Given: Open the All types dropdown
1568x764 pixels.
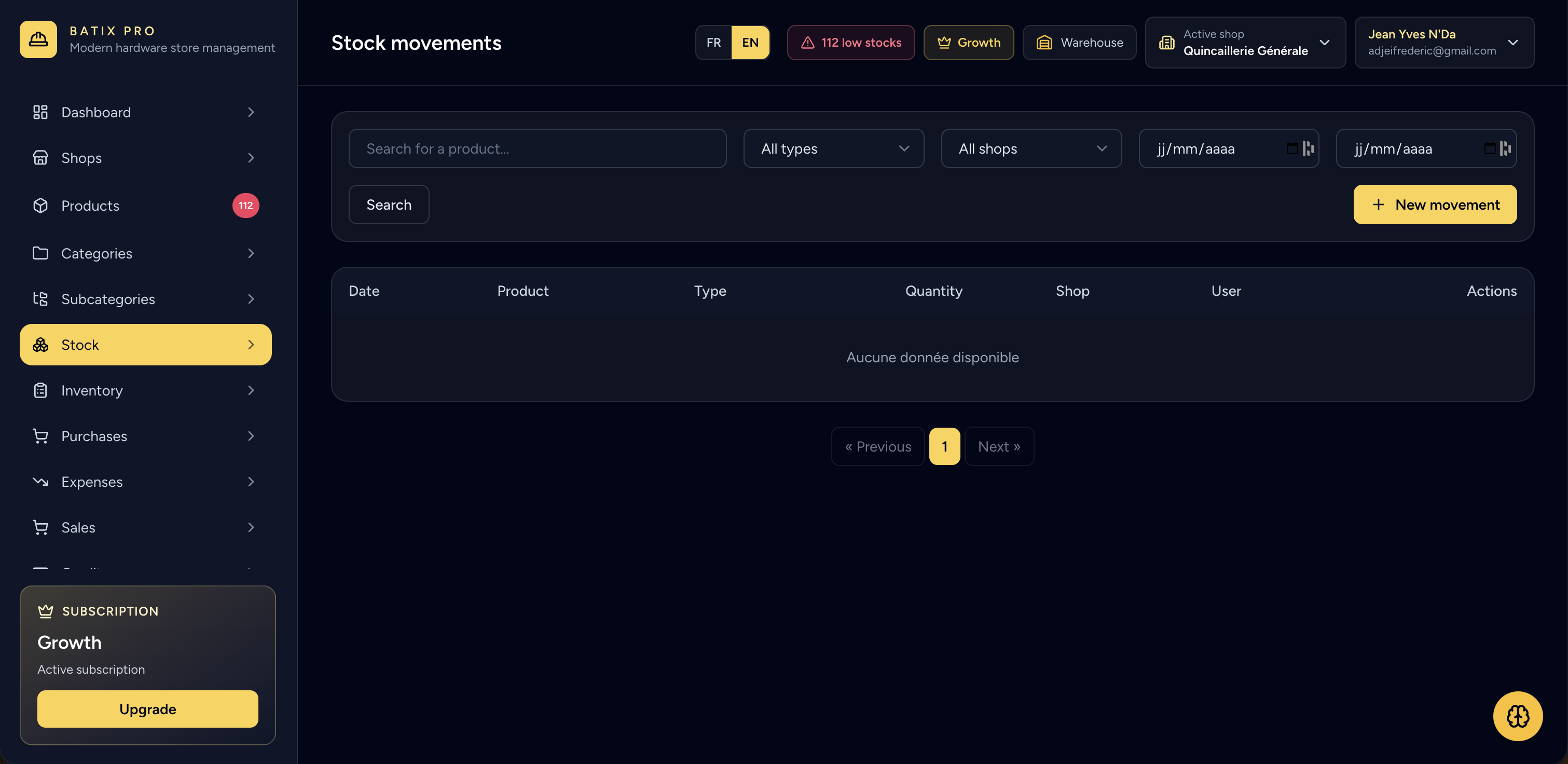Looking at the screenshot, I should click(x=833, y=148).
